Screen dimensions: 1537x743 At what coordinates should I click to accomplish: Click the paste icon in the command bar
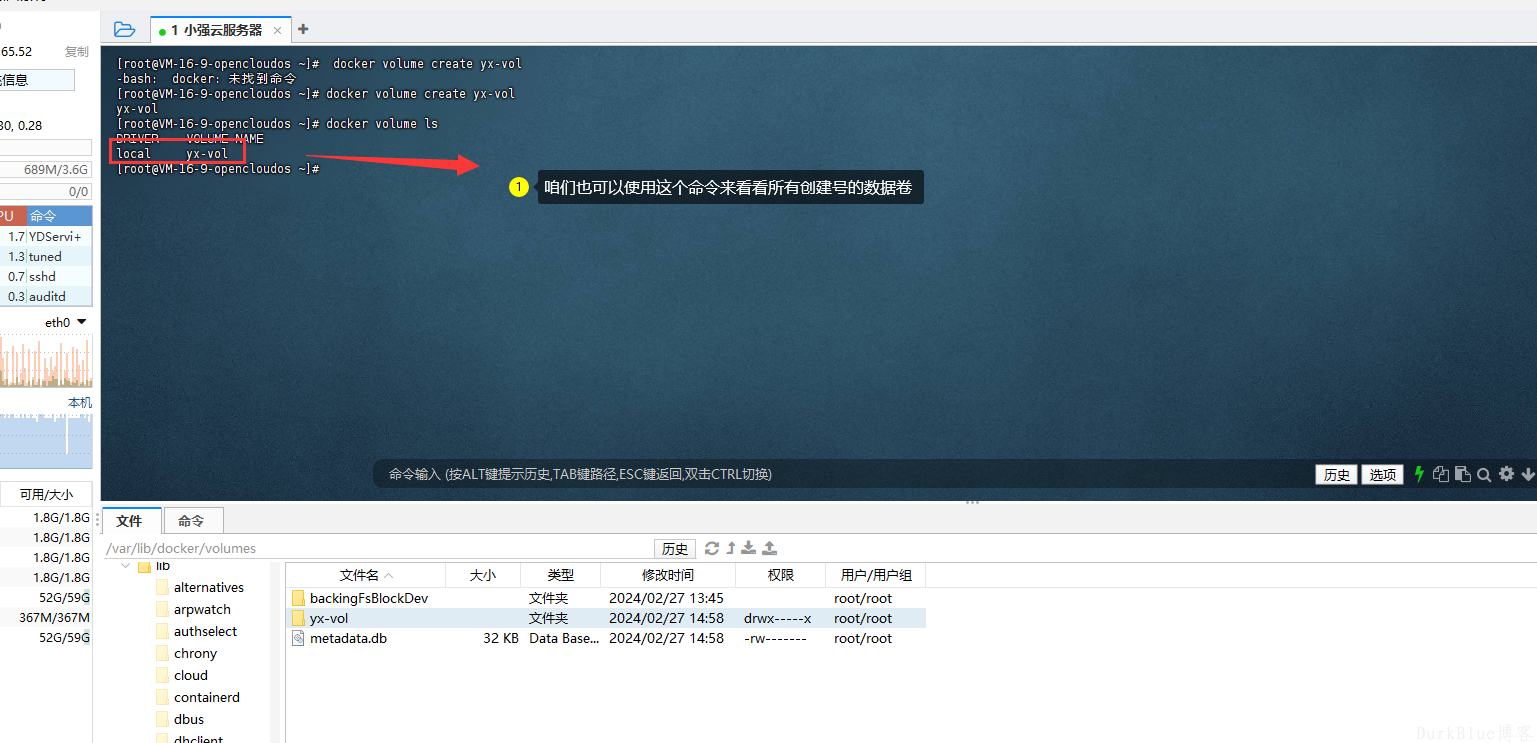[1463, 475]
